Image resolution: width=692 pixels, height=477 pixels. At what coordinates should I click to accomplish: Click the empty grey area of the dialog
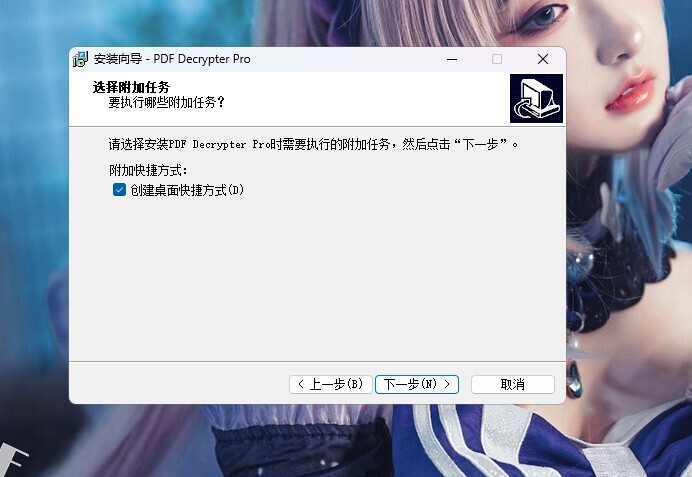[317, 278]
